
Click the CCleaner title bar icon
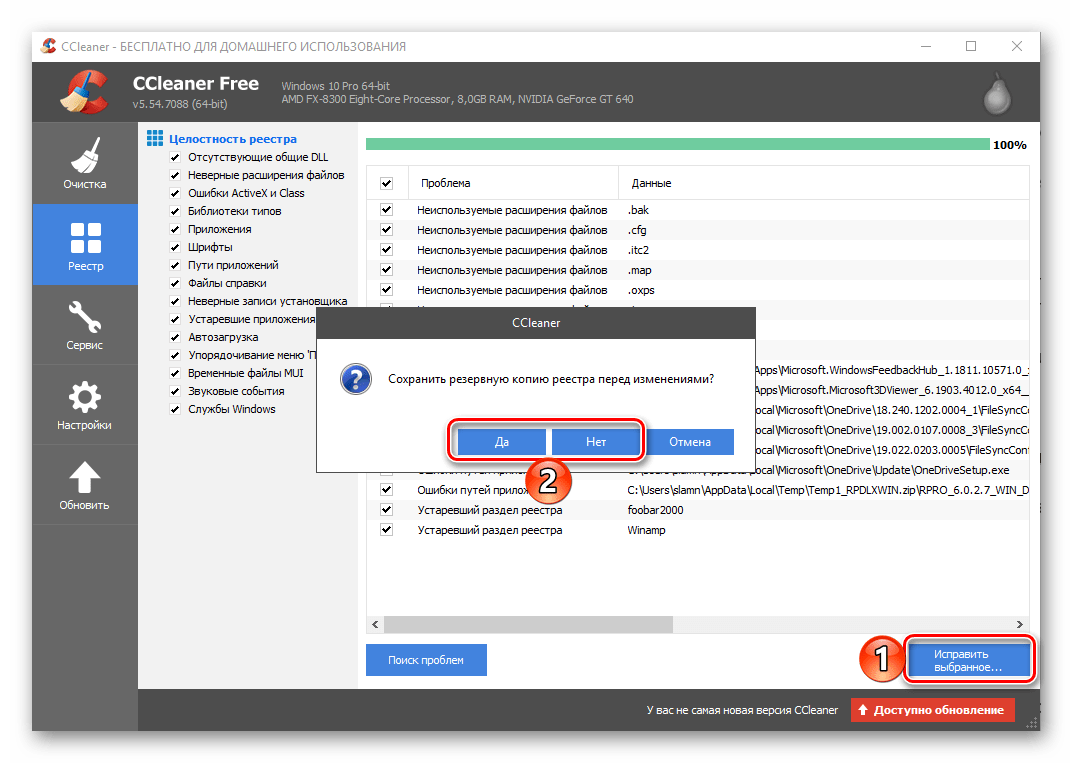[x=49, y=46]
